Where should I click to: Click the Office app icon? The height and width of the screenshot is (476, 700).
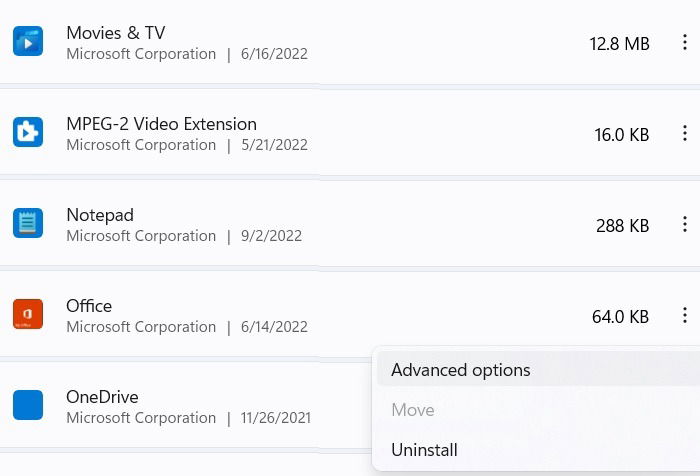point(28,314)
